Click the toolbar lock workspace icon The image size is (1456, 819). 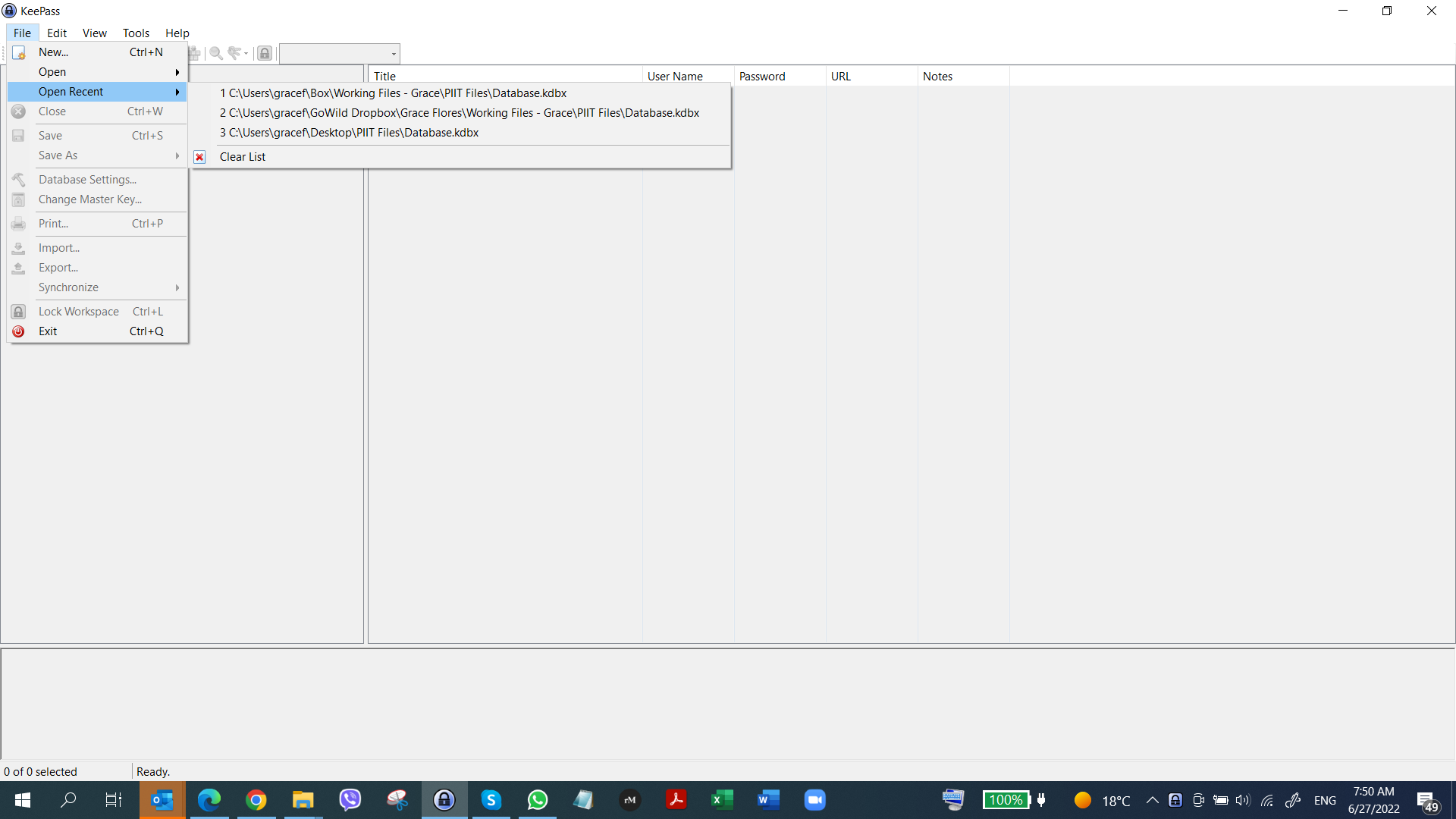[x=265, y=53]
